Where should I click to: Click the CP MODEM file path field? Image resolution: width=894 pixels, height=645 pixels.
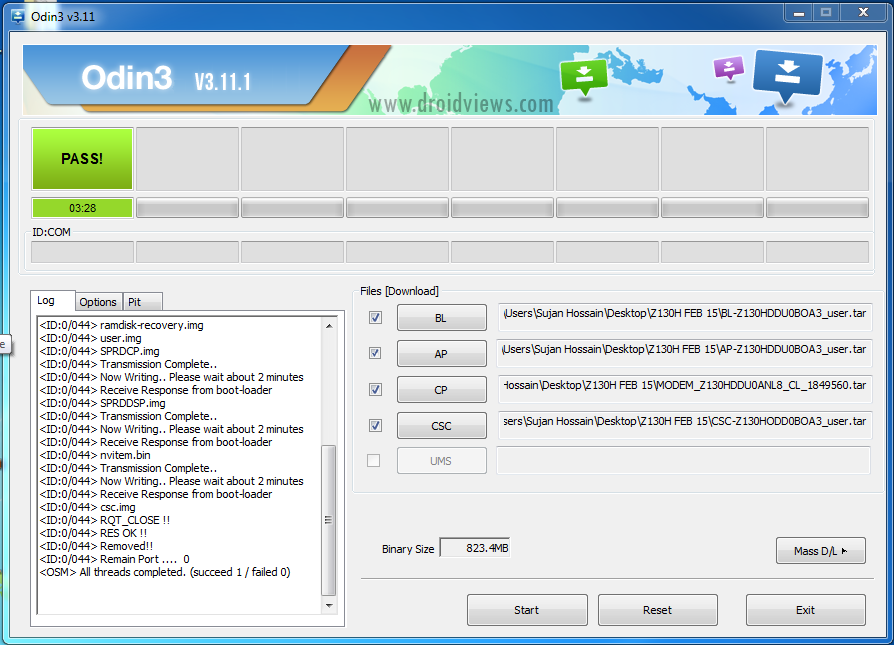tap(685, 388)
